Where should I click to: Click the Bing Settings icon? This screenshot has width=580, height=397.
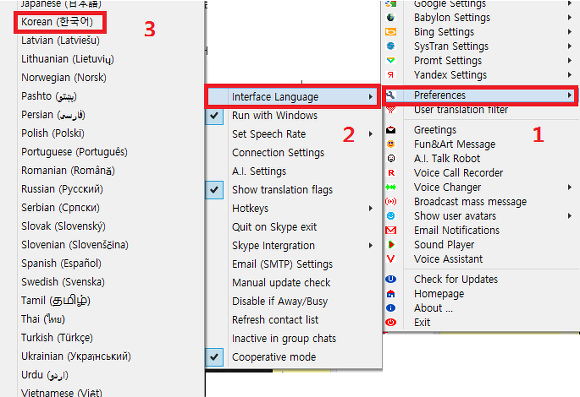(391, 32)
